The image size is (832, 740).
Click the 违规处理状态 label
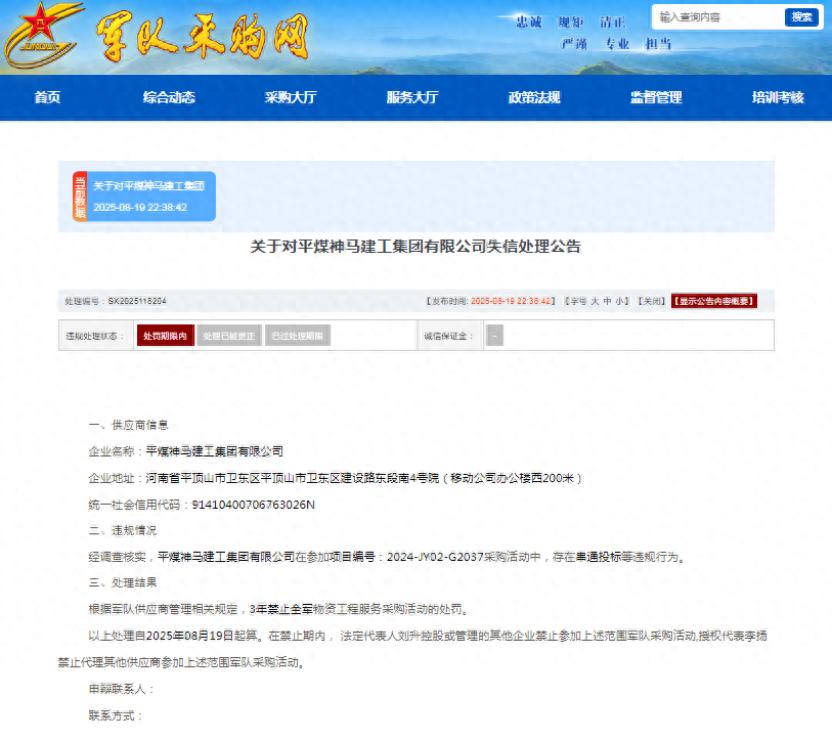94,336
